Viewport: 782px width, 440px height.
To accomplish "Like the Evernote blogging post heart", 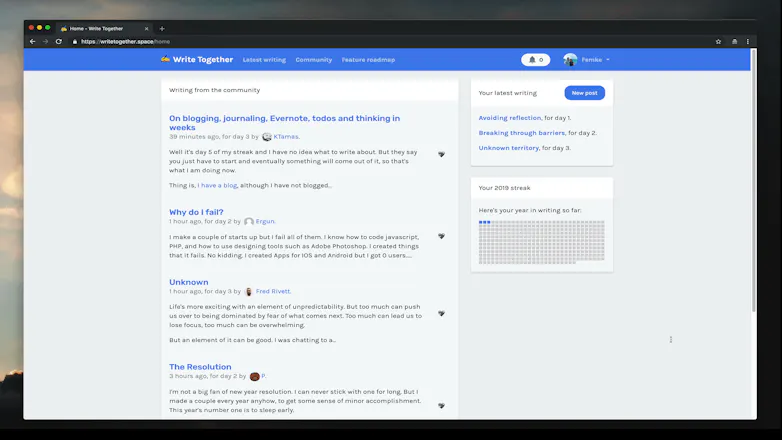I will coord(441,154).
